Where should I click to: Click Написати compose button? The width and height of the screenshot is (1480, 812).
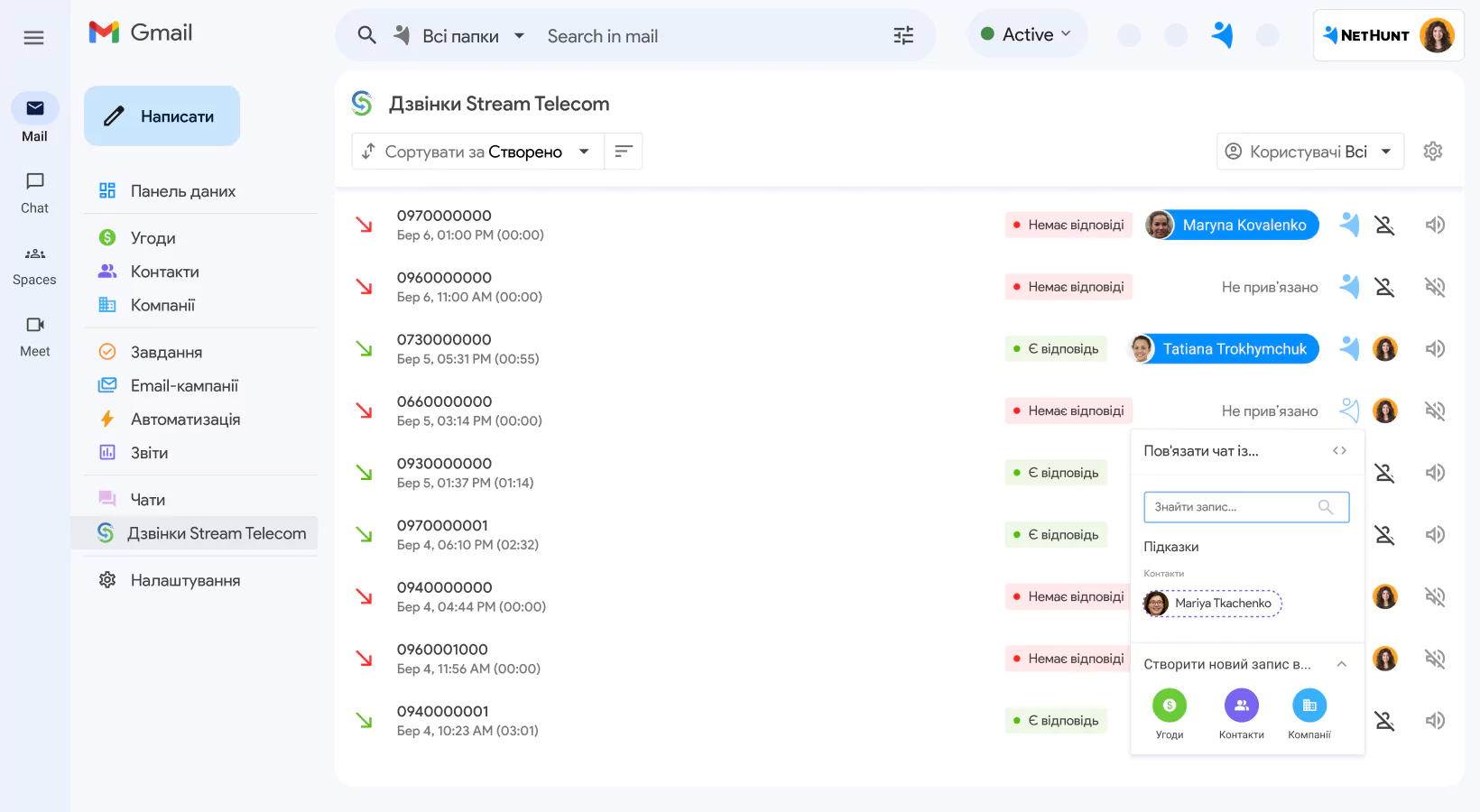162,116
